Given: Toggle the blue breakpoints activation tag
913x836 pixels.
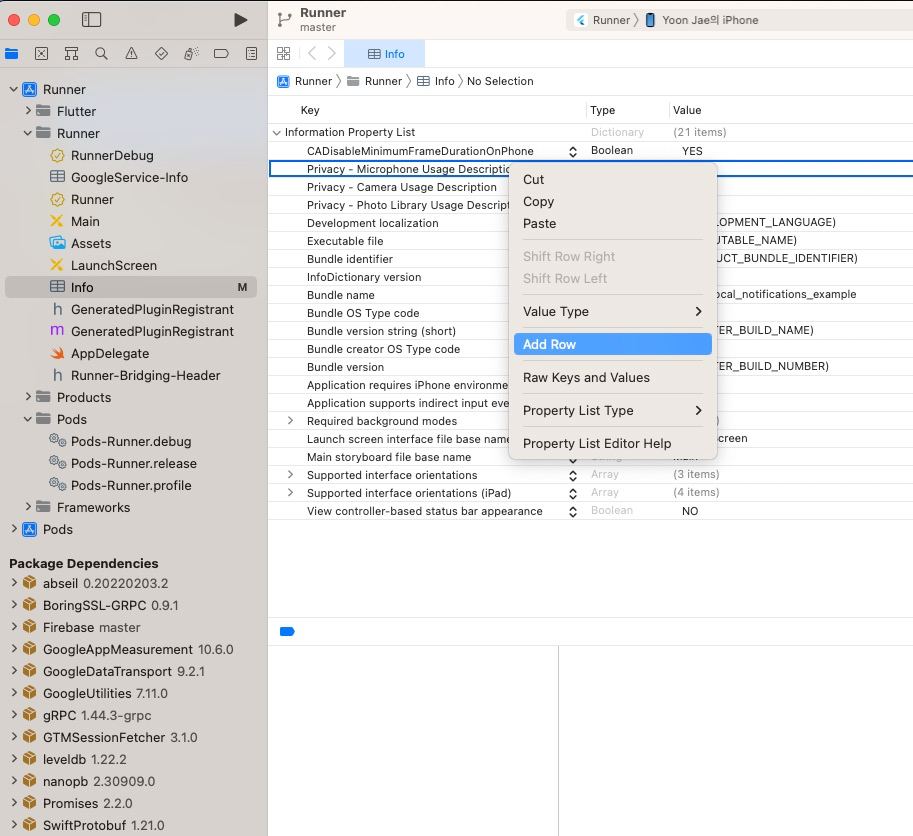Looking at the screenshot, I should point(287,631).
